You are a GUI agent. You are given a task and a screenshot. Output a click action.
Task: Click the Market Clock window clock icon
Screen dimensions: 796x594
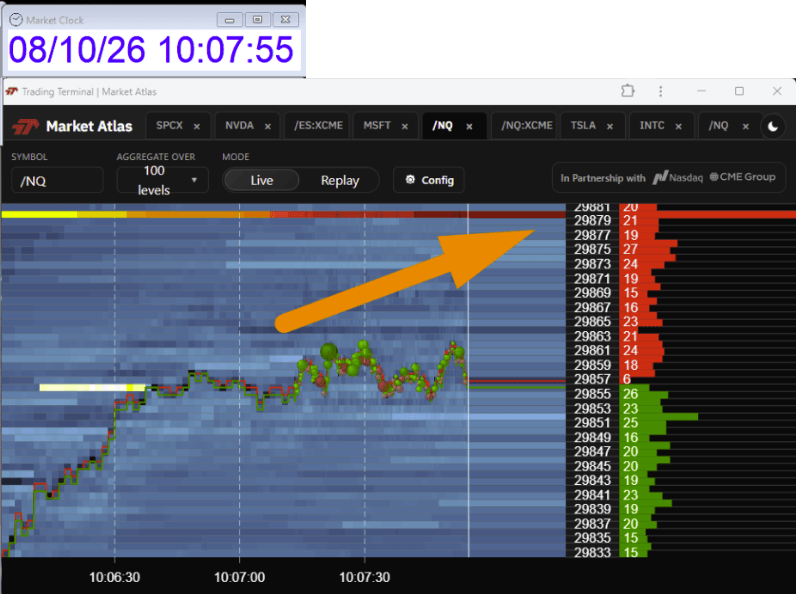[16, 20]
